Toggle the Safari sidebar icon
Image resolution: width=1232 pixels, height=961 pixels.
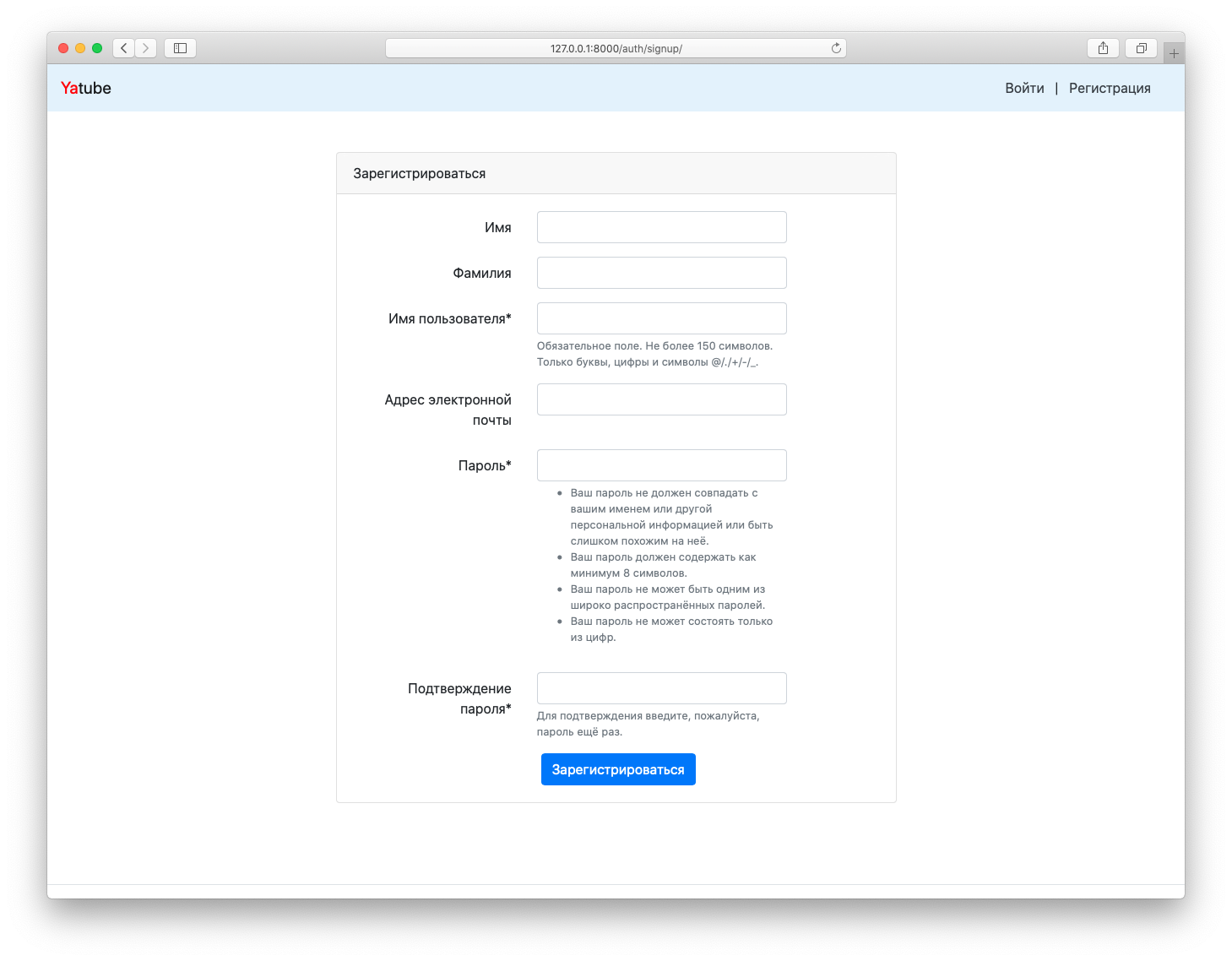tap(180, 48)
